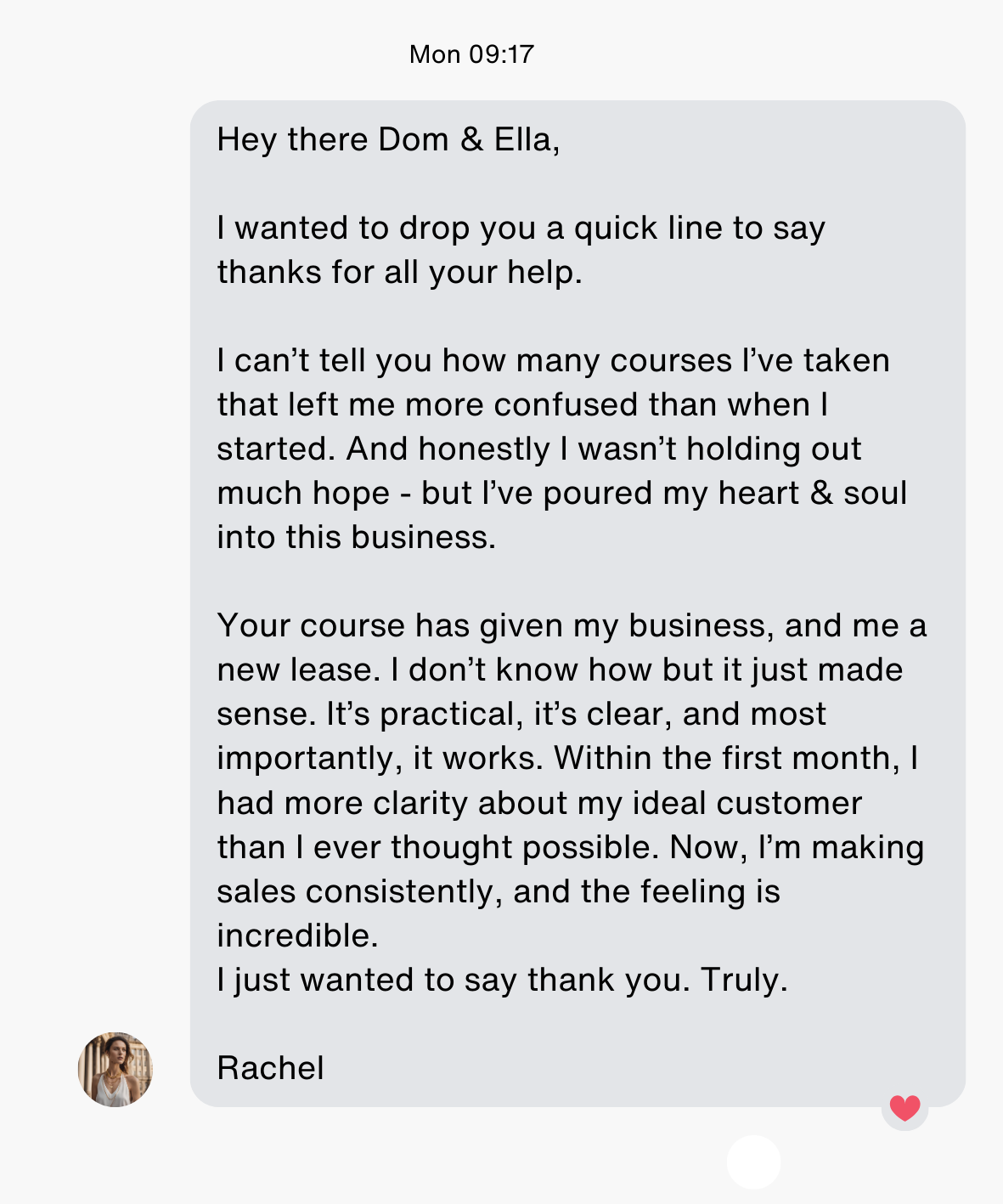
Task: Tap the blank white circle below the message
Action: pos(753,1161)
